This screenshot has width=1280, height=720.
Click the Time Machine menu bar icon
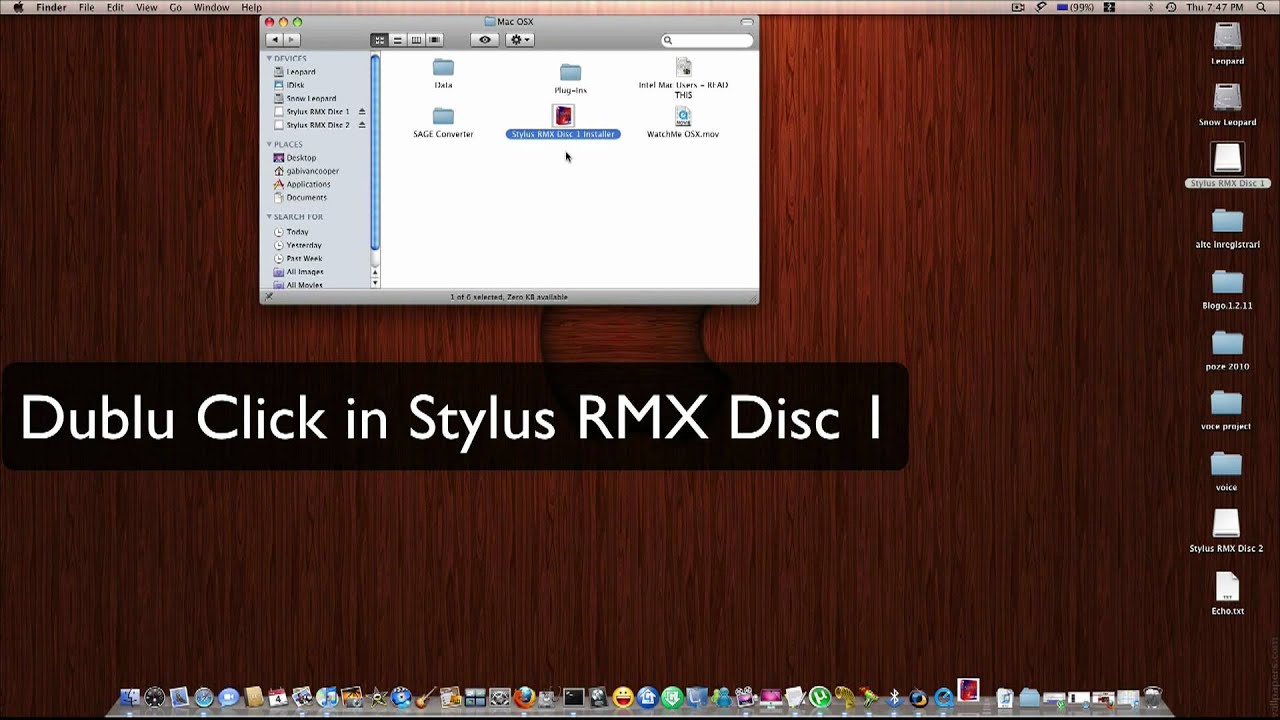point(1170,7)
